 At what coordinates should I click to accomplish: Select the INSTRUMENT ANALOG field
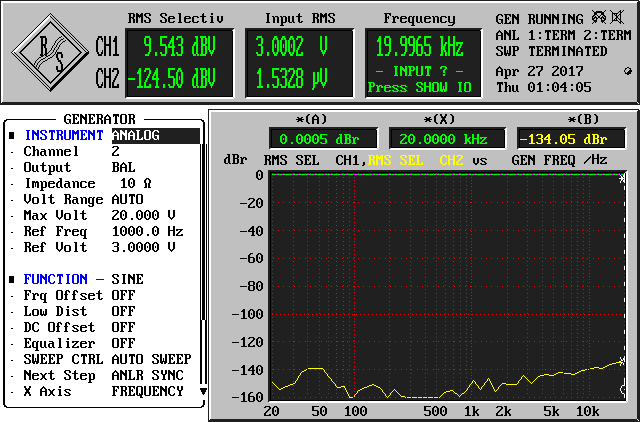tap(156, 135)
